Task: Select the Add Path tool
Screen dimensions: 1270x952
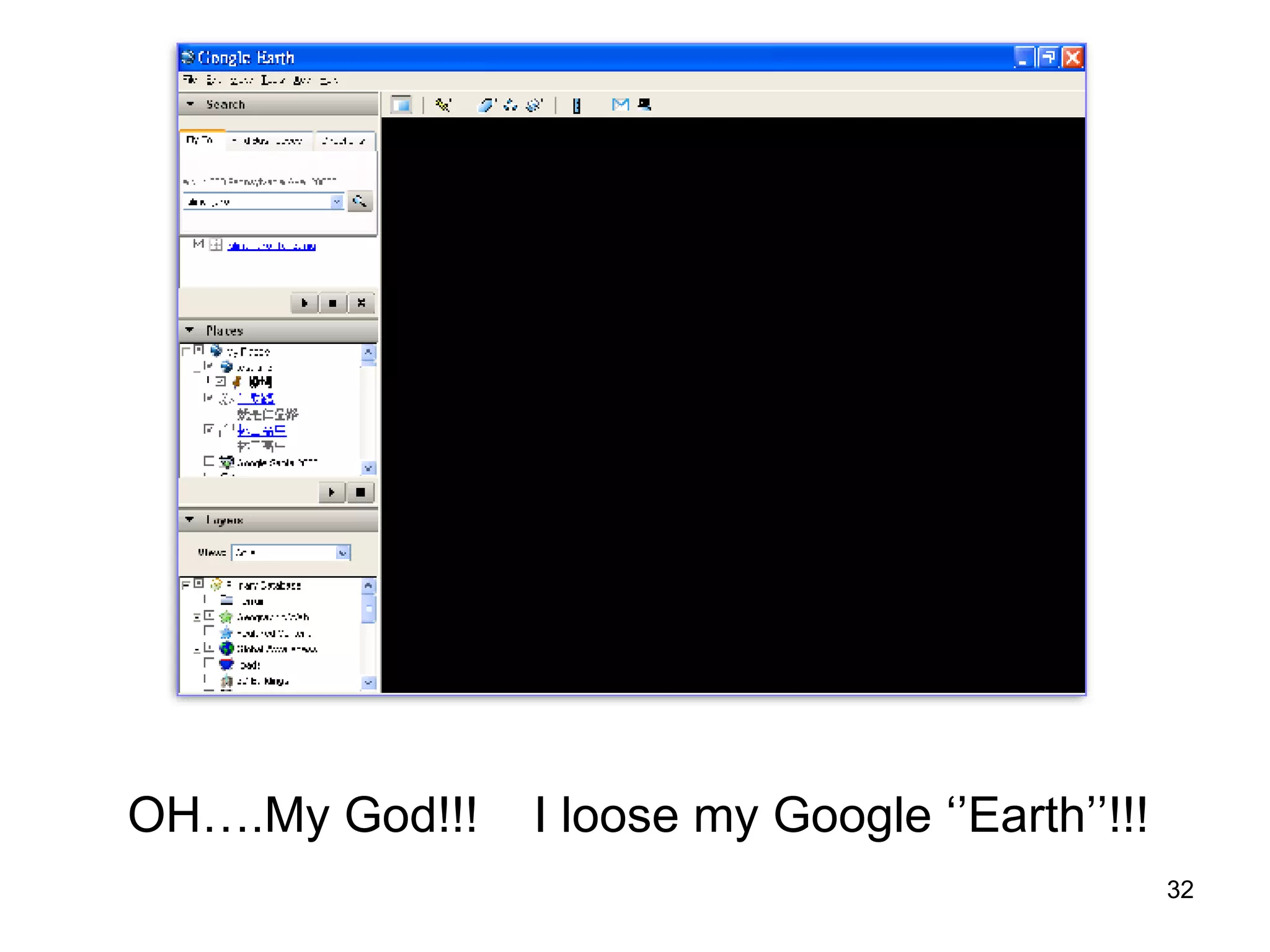Action: pyautogui.click(x=510, y=105)
